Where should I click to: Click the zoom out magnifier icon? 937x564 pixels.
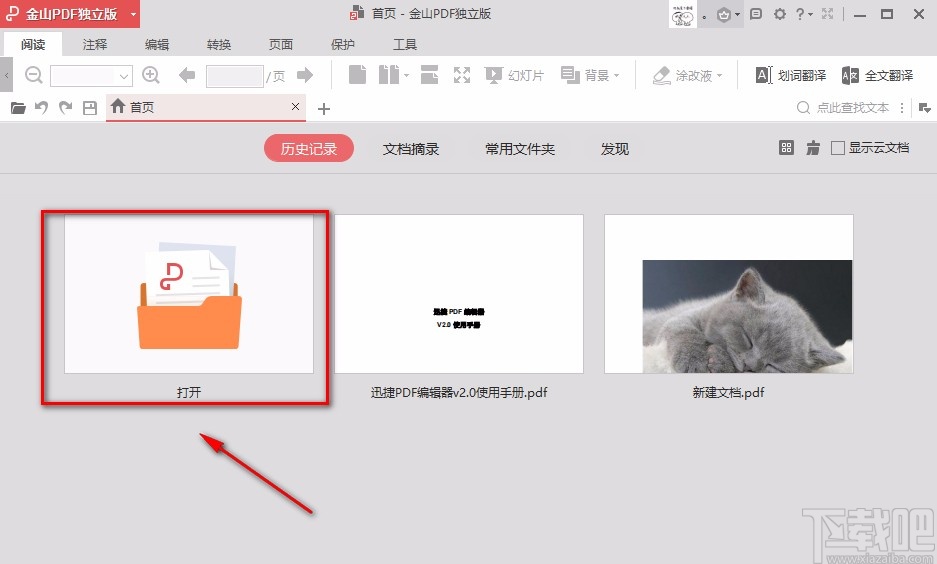pyautogui.click(x=33, y=75)
